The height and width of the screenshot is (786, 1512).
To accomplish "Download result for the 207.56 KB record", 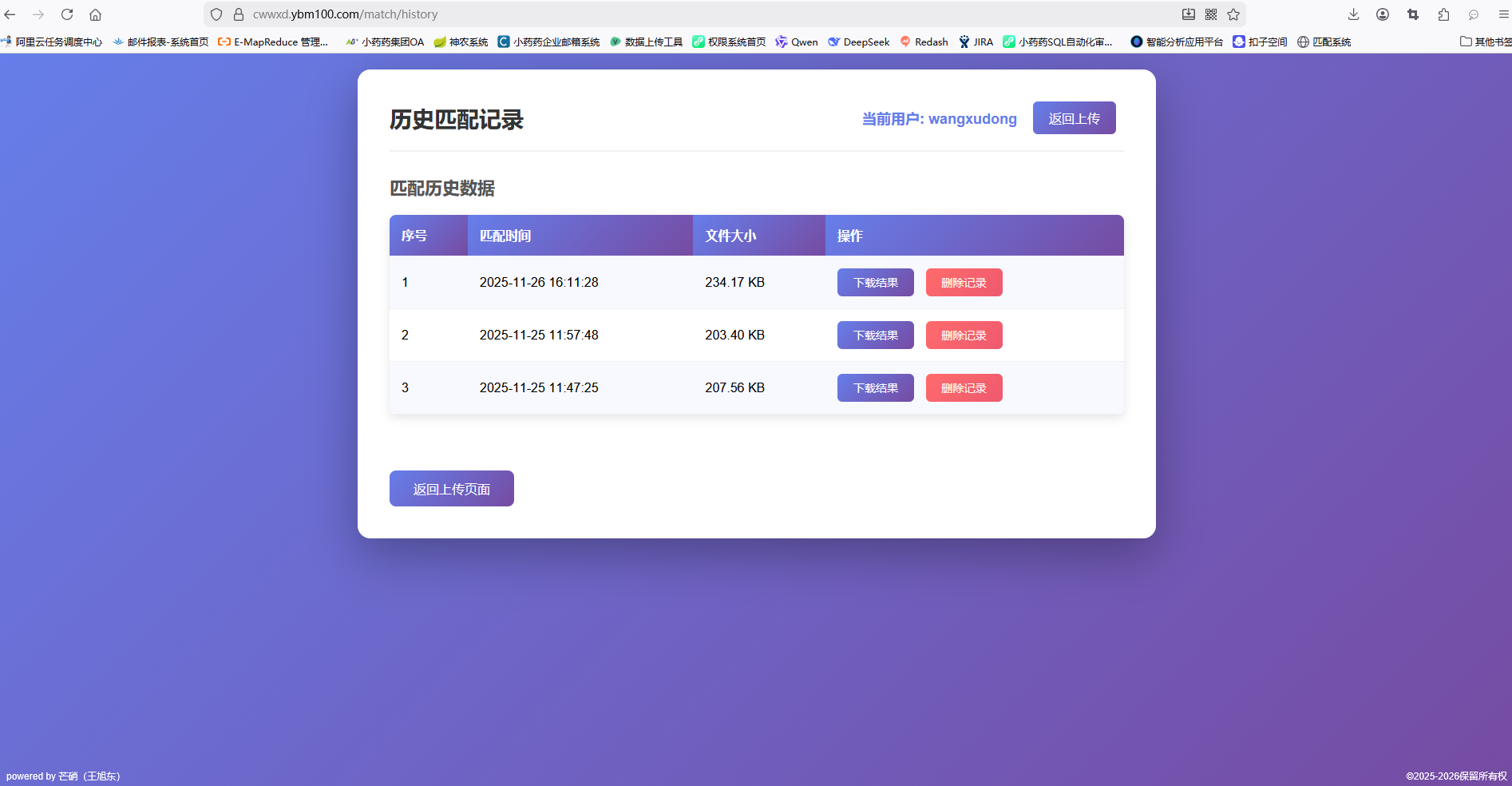I will click(875, 388).
